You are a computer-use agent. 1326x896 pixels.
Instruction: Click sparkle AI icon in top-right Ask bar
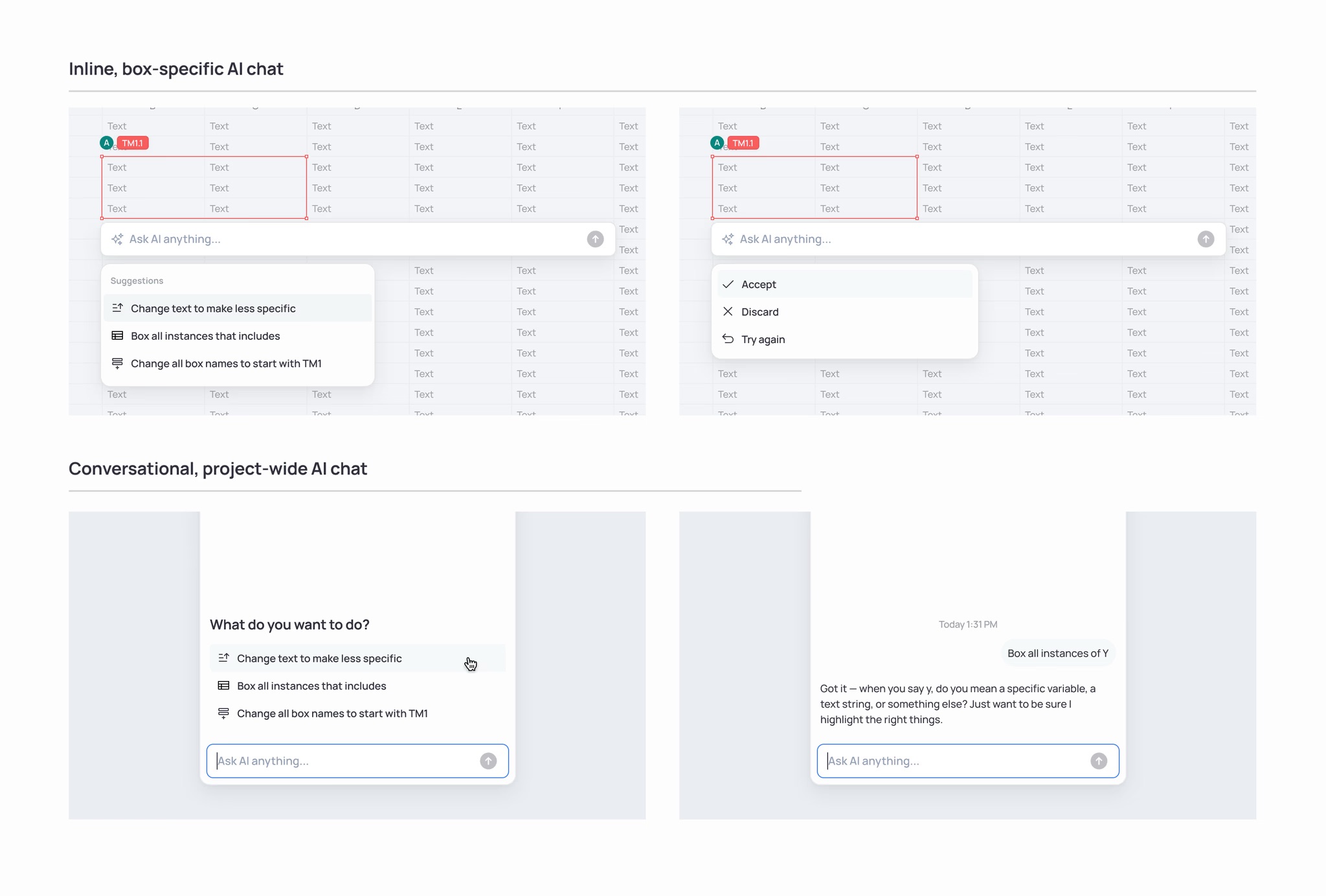click(728, 239)
